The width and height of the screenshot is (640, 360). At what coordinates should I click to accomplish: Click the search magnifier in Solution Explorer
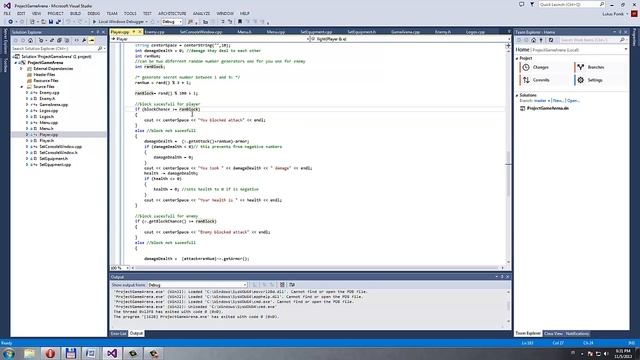click(x=100, y=49)
